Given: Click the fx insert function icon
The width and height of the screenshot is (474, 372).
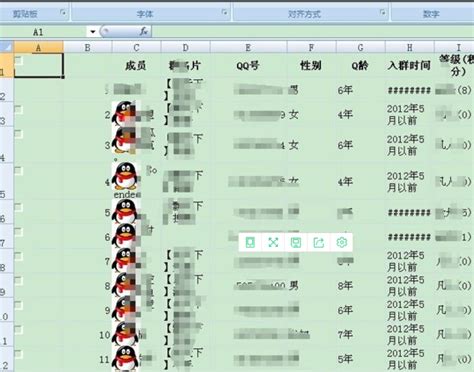Looking at the screenshot, I should [x=143, y=32].
